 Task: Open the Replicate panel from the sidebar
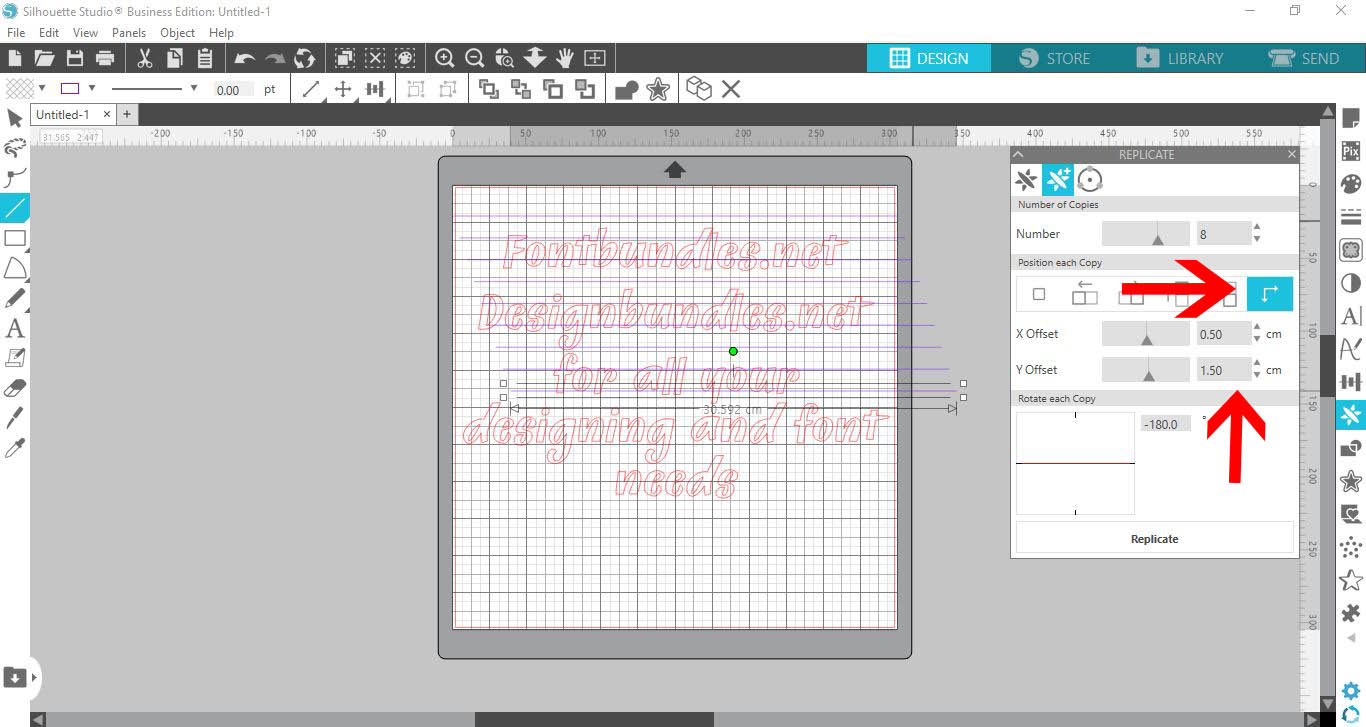[1351, 414]
